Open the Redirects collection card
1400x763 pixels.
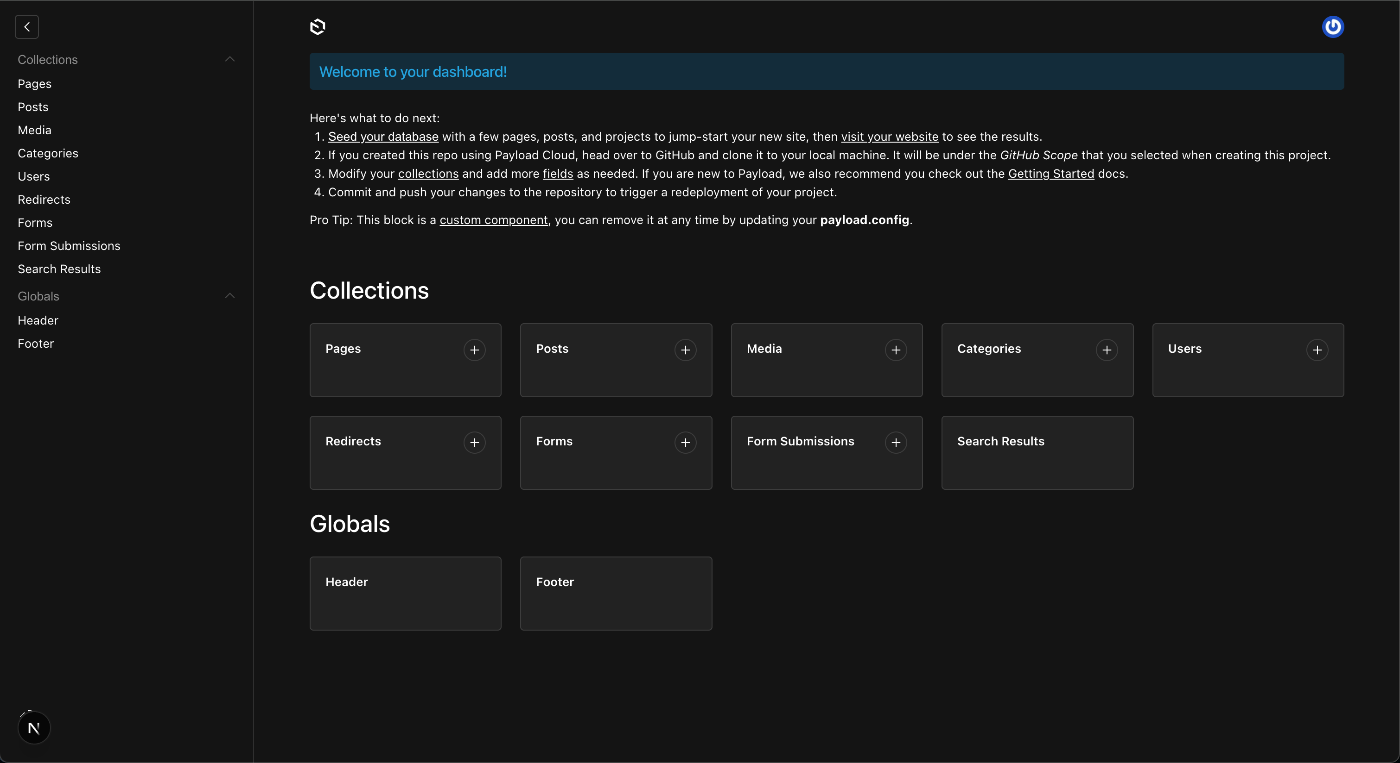[406, 453]
